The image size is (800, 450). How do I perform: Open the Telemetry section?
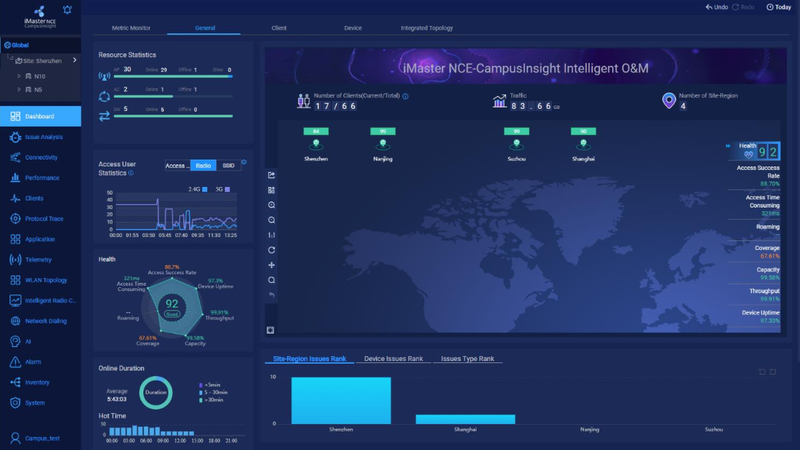(40, 259)
